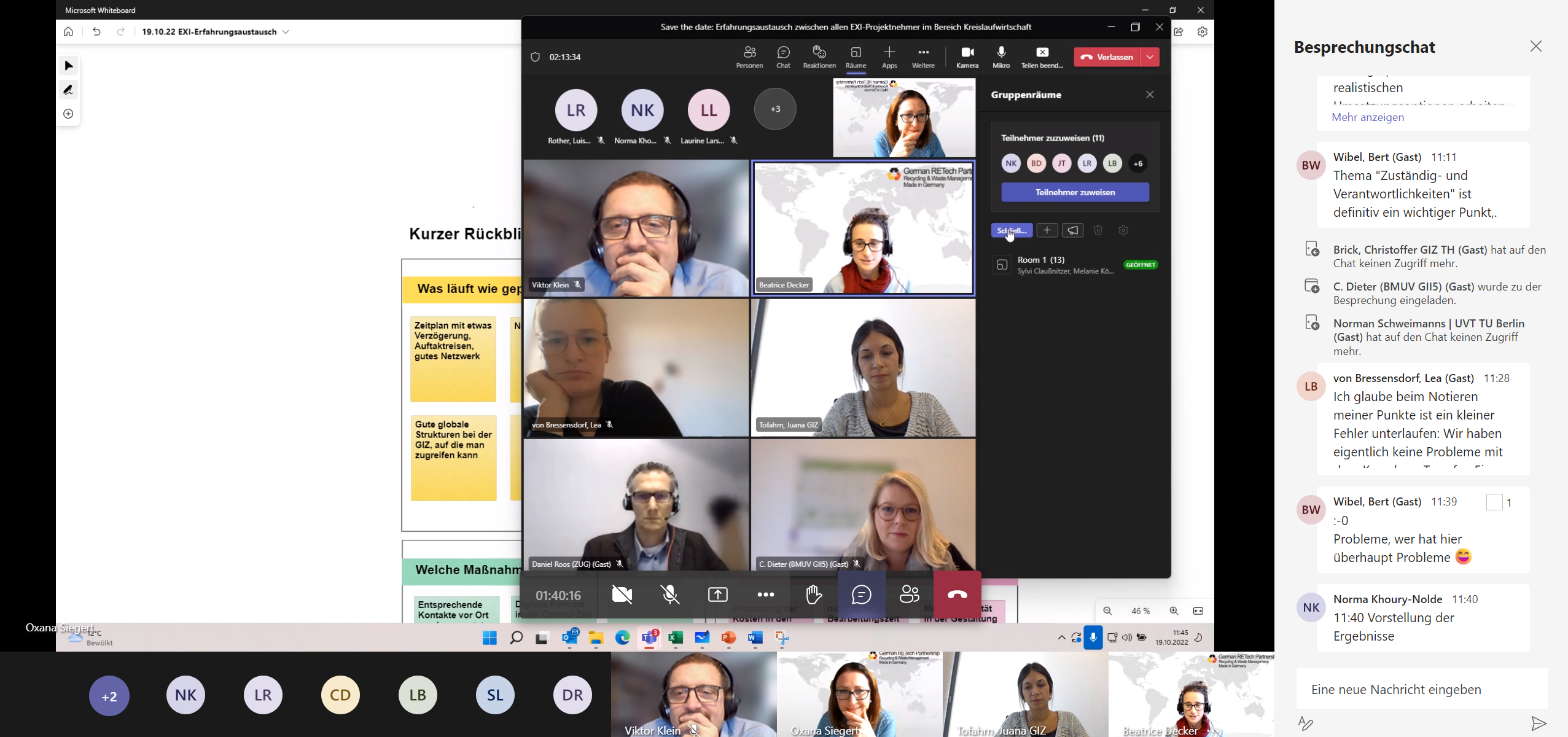Click the Whiteboard share icon
The height and width of the screenshot is (737, 1568).
(x=1178, y=32)
